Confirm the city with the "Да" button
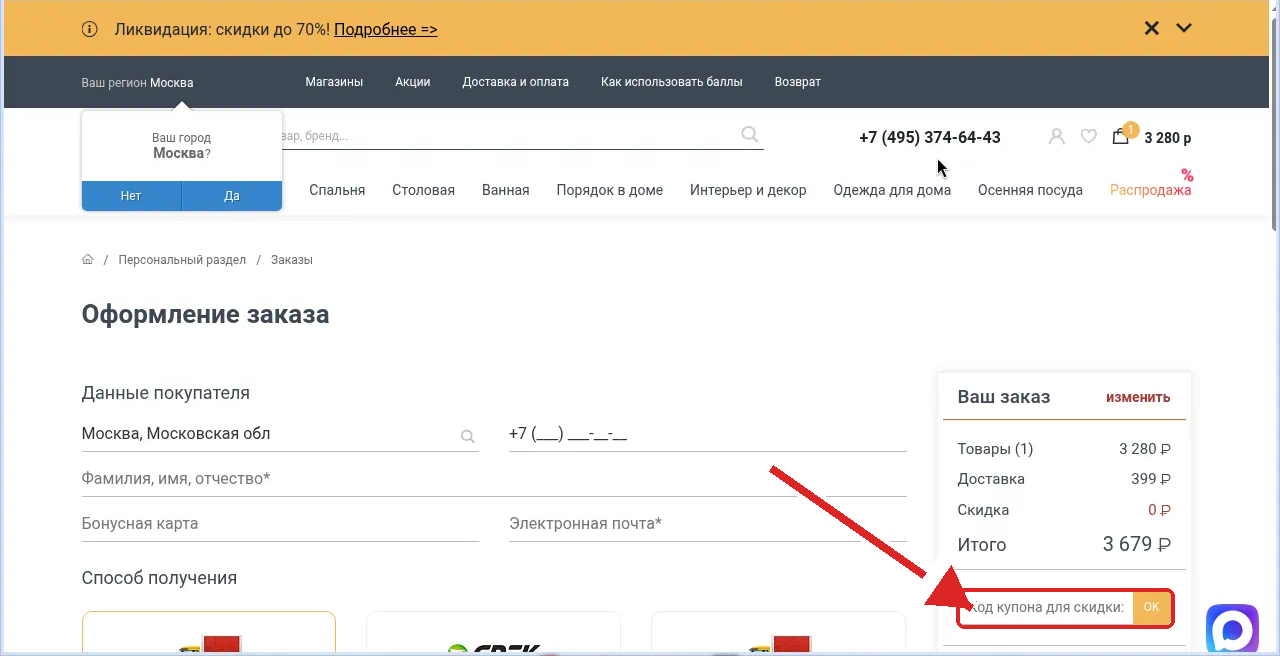The height and width of the screenshot is (656, 1280). pos(232,196)
